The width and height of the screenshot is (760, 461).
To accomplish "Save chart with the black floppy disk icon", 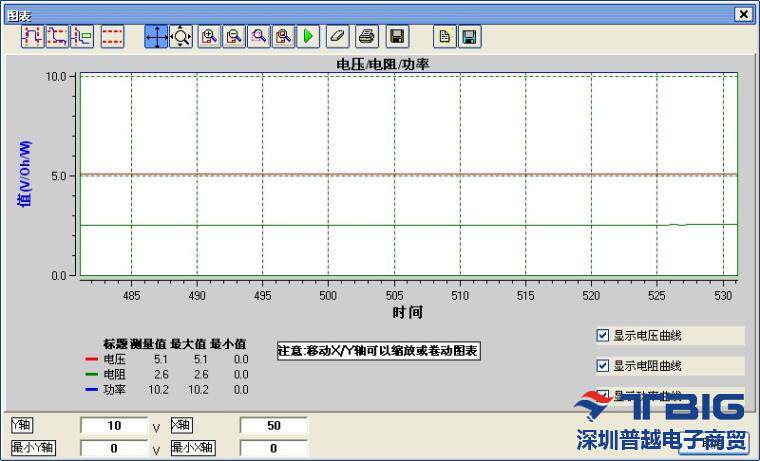I will point(397,36).
